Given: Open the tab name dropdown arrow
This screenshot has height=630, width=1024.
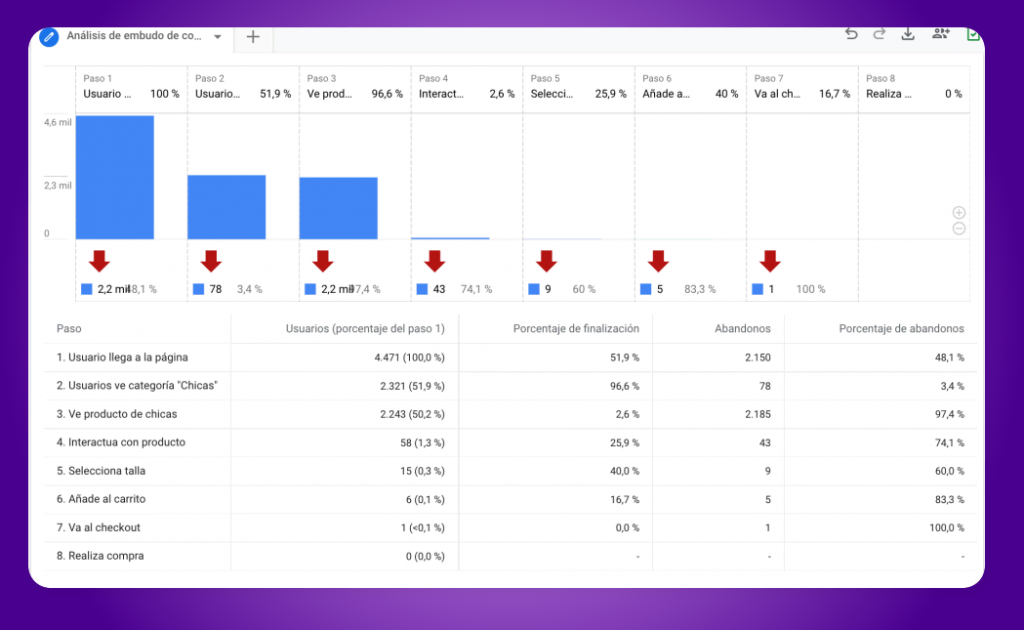Looking at the screenshot, I should (x=216, y=36).
